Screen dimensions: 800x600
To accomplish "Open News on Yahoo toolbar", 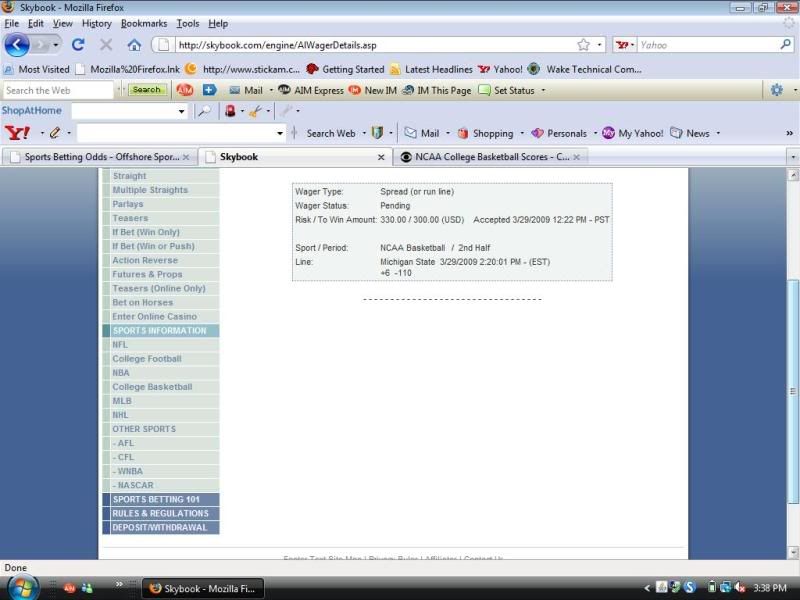I will click(x=690, y=133).
